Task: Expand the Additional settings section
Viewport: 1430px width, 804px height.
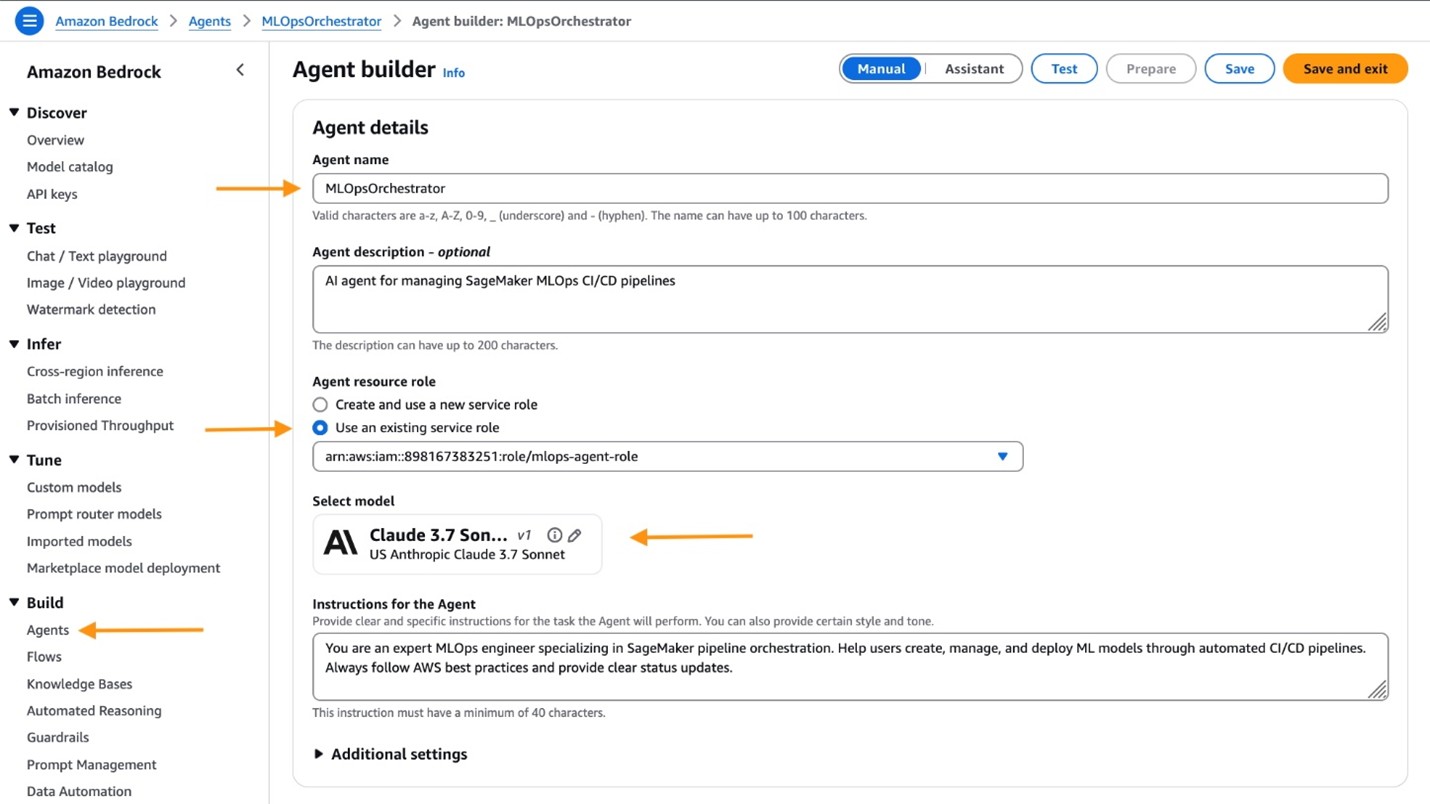Action: (x=398, y=753)
